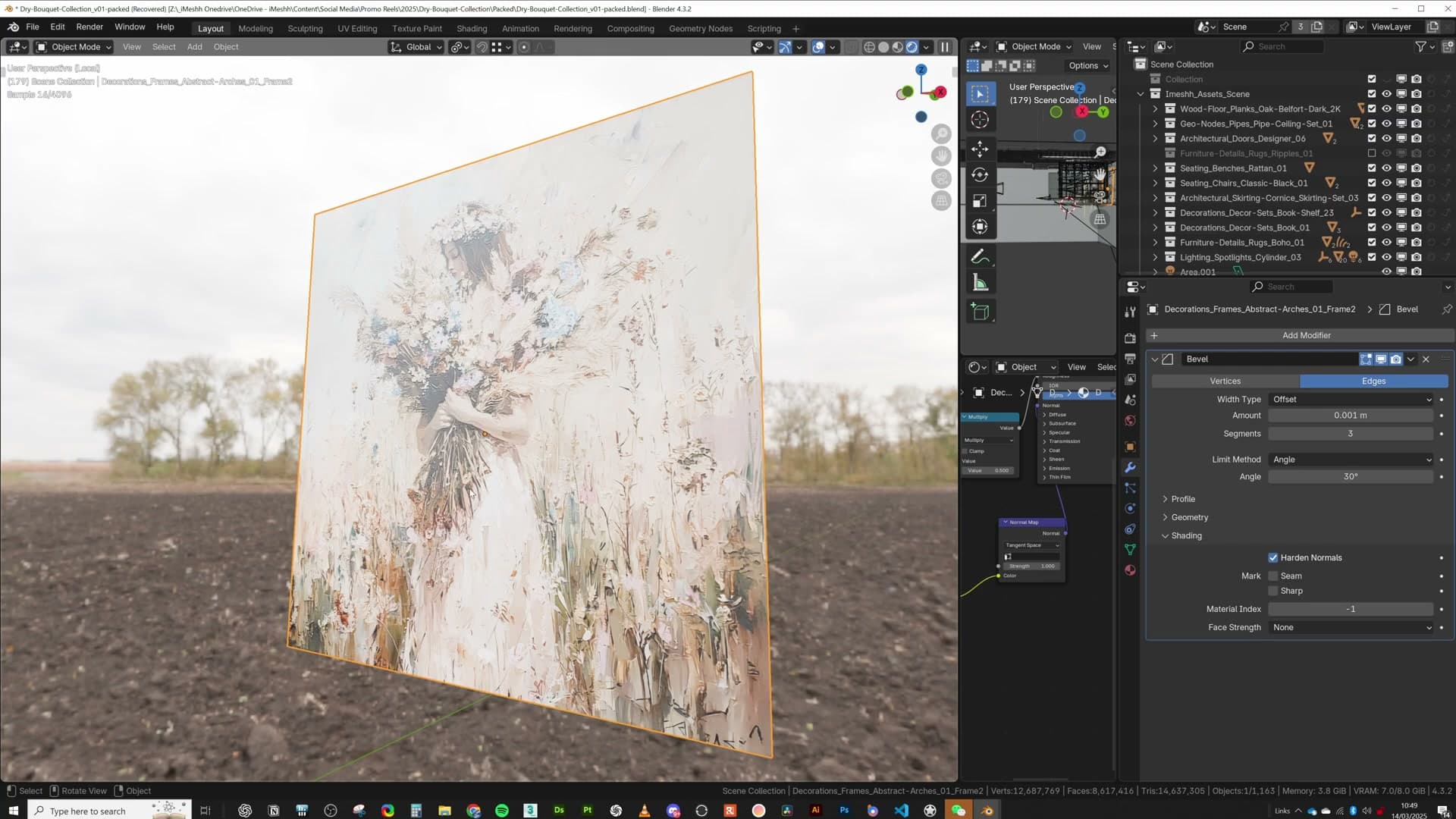The width and height of the screenshot is (1456, 819).
Task: Switch to the UV Editing workspace tab
Action: (x=357, y=29)
